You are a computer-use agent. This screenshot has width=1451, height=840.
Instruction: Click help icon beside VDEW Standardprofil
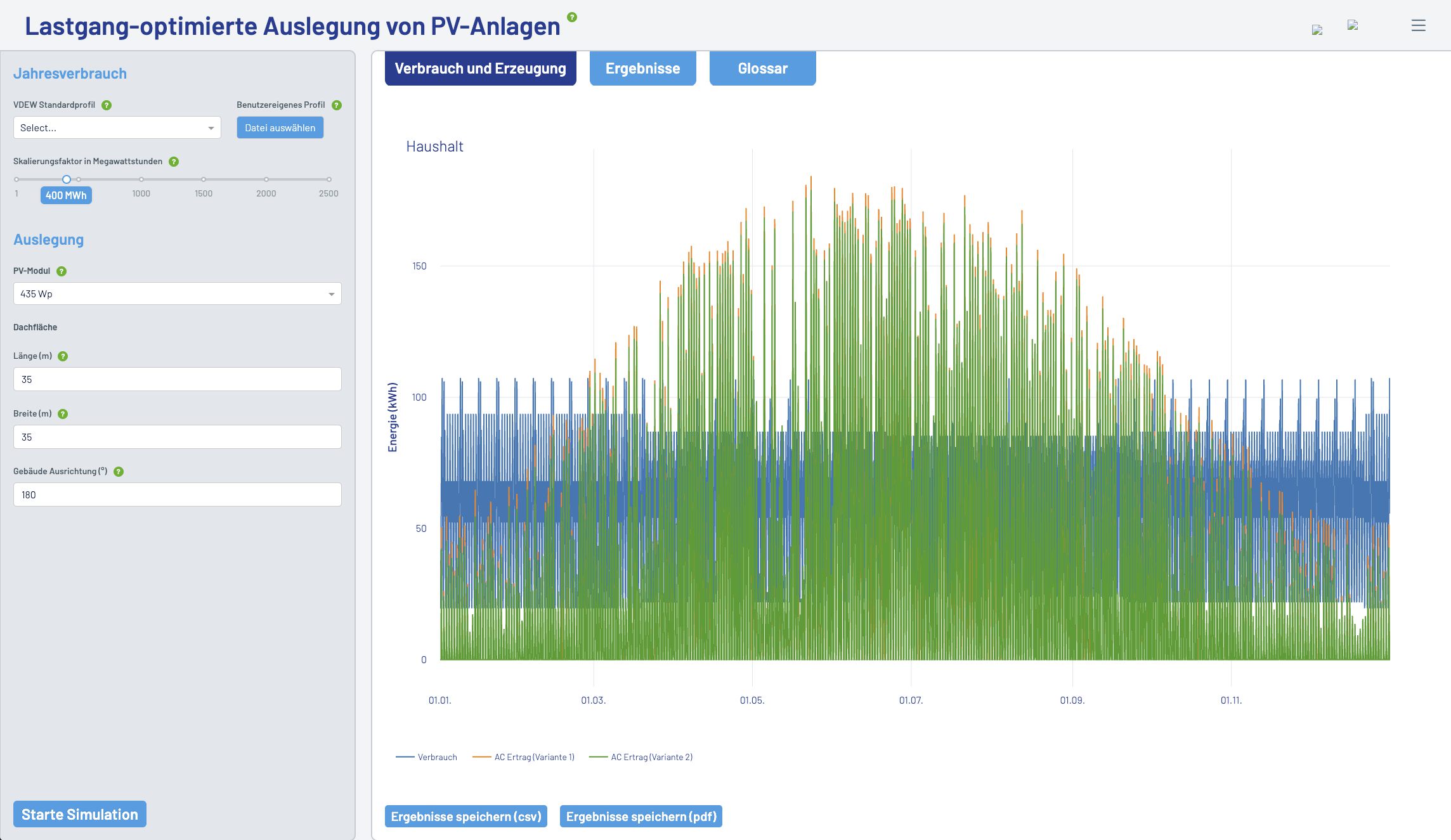coord(107,105)
